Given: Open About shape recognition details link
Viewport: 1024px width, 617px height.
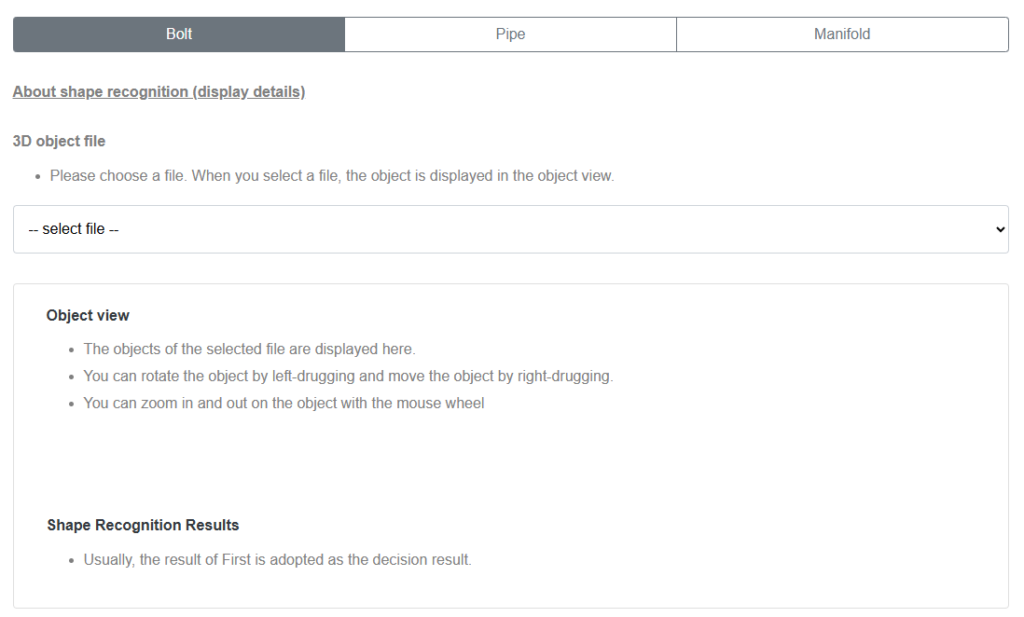Looking at the screenshot, I should 159,91.
